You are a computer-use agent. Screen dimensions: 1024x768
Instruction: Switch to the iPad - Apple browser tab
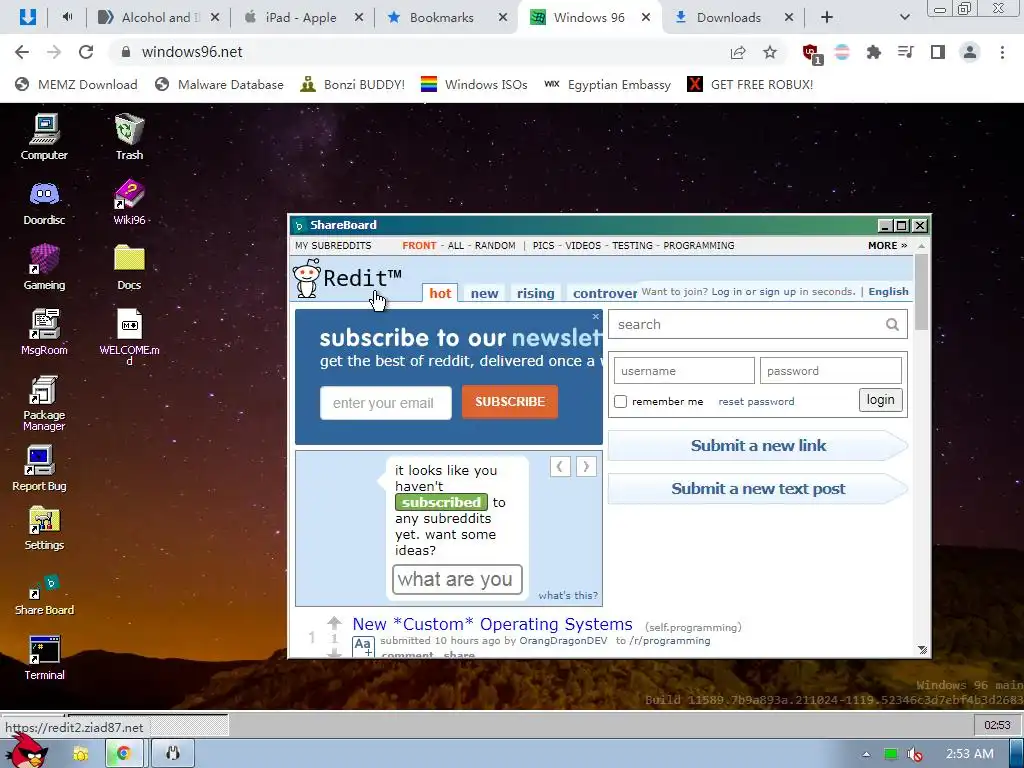click(302, 18)
